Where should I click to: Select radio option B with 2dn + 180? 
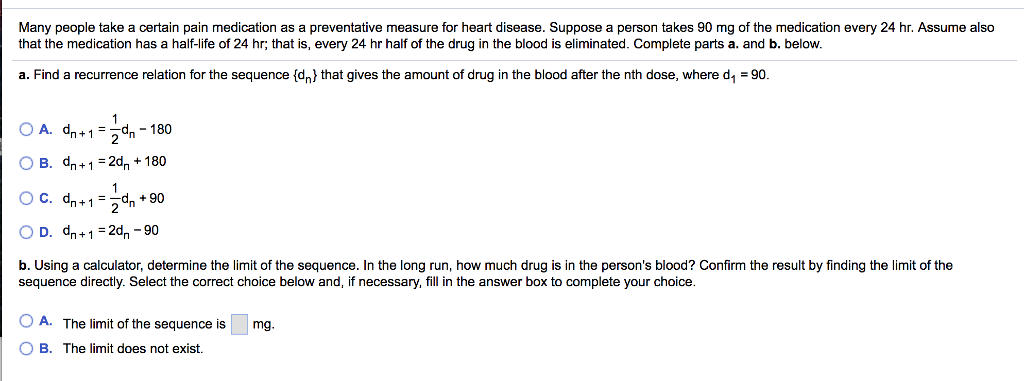point(26,163)
